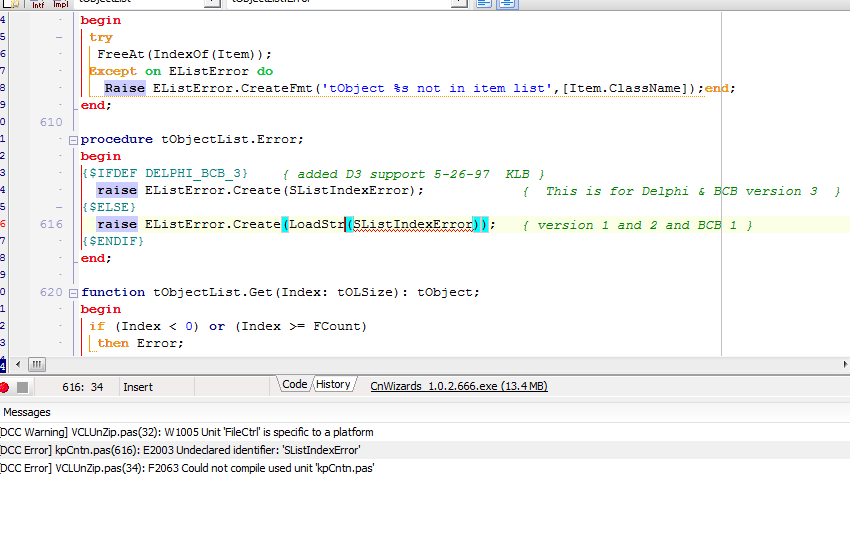This screenshot has height=536, width=850.
Task: Select the W1005 FileCtrl warning message
Action: (x=187, y=432)
